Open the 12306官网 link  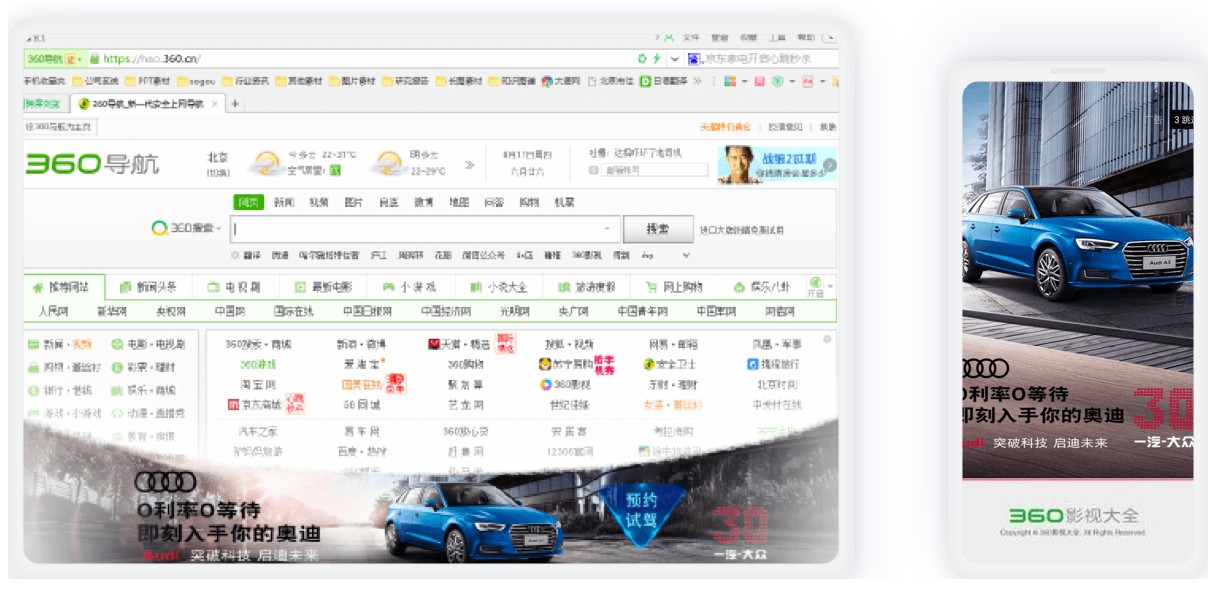click(x=569, y=452)
